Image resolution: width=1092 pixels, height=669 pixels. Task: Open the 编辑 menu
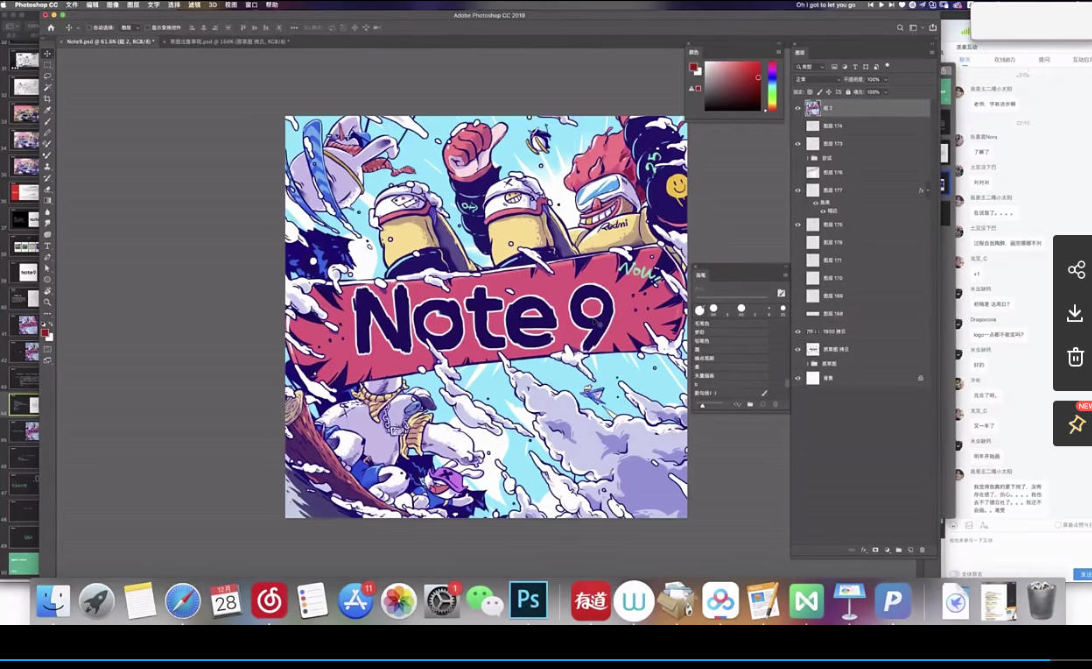point(92,5)
